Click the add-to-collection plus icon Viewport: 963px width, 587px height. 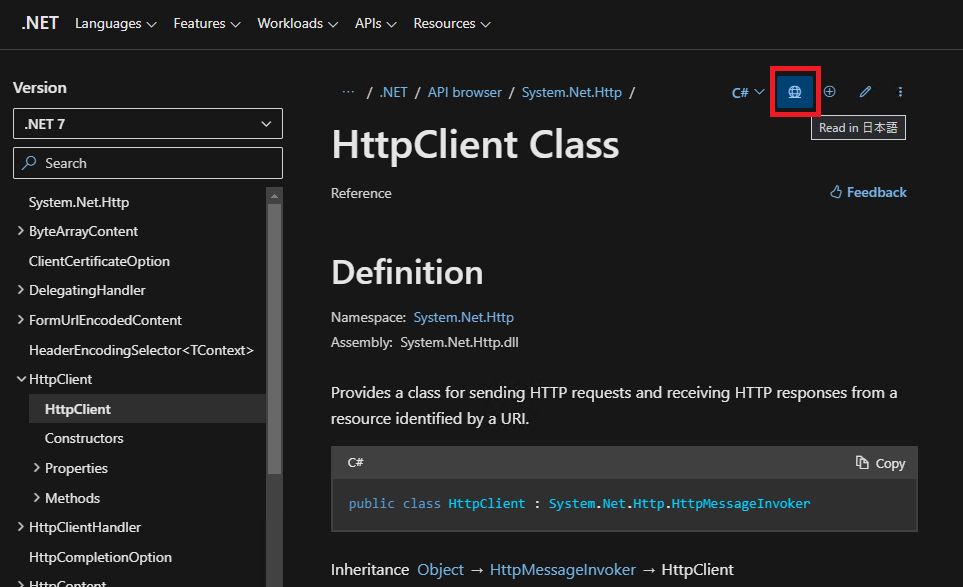[x=830, y=91]
